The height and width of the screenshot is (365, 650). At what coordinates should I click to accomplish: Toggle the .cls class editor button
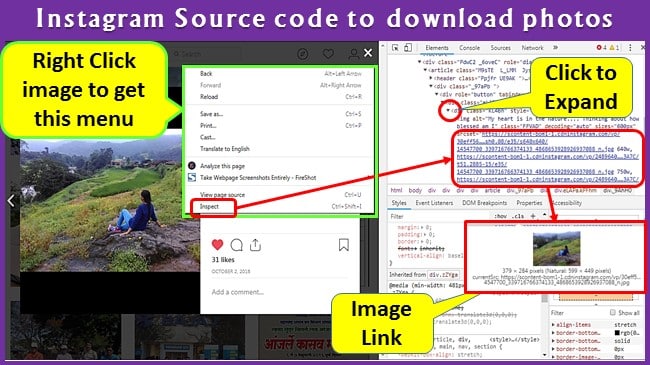[518, 216]
